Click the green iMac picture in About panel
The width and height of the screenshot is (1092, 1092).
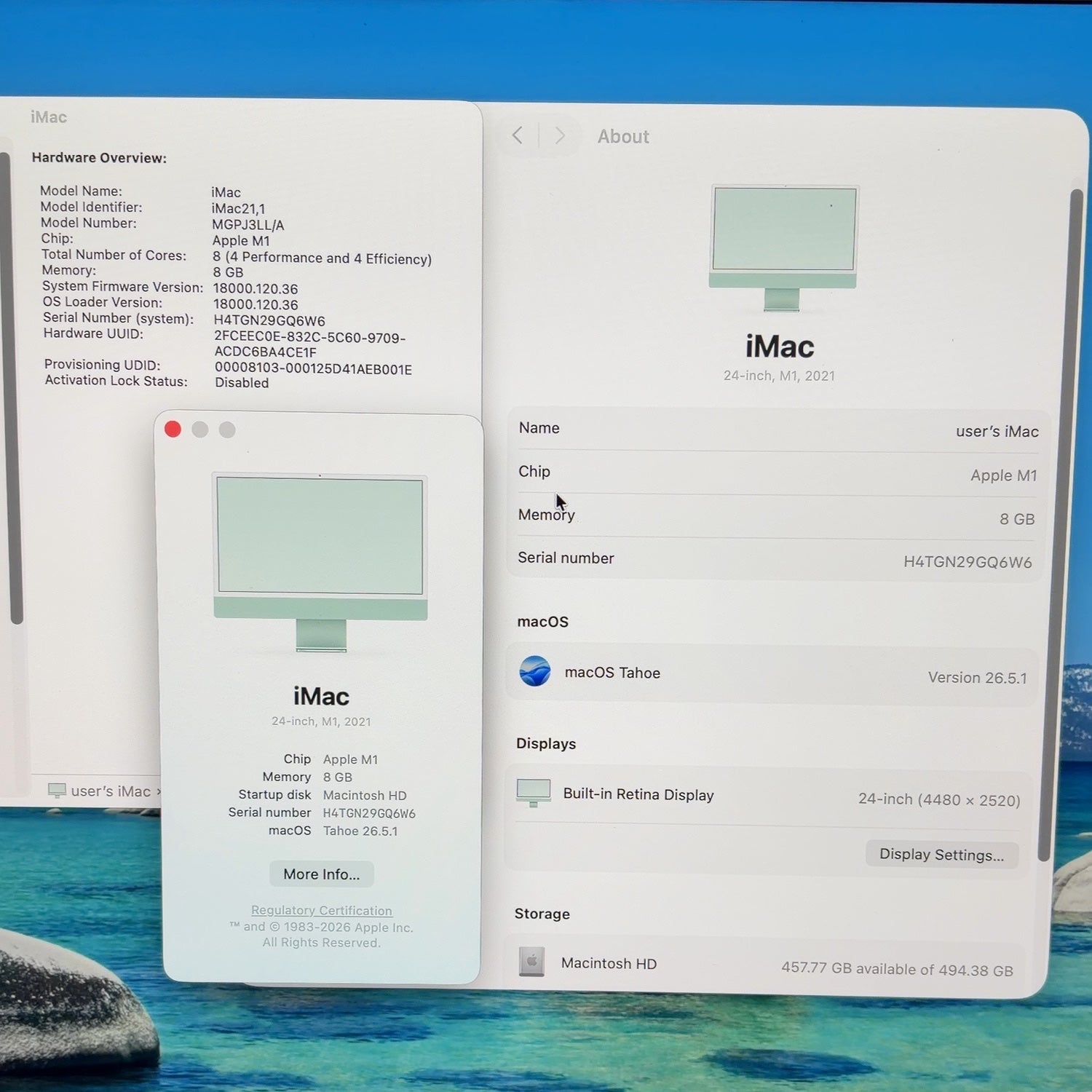tap(783, 248)
